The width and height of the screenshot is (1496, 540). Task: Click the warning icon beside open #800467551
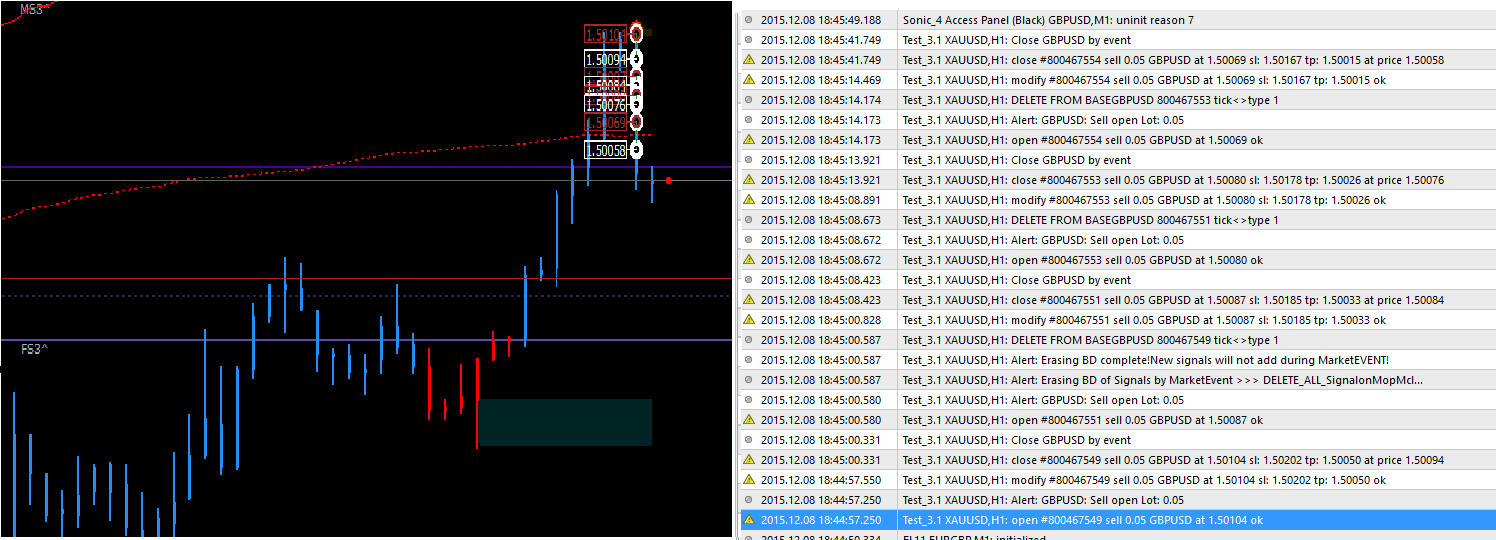[x=748, y=420]
